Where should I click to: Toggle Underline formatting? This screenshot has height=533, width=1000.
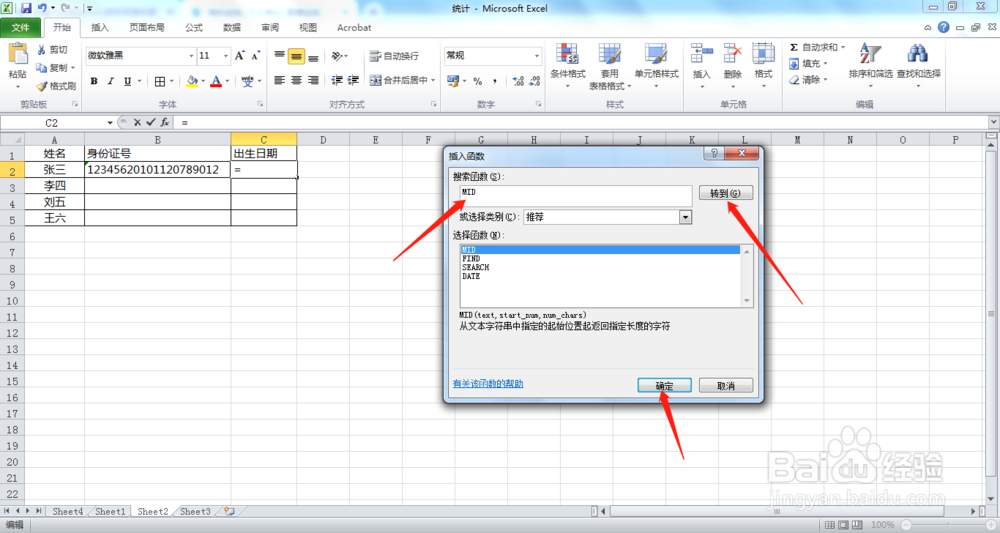[128, 81]
